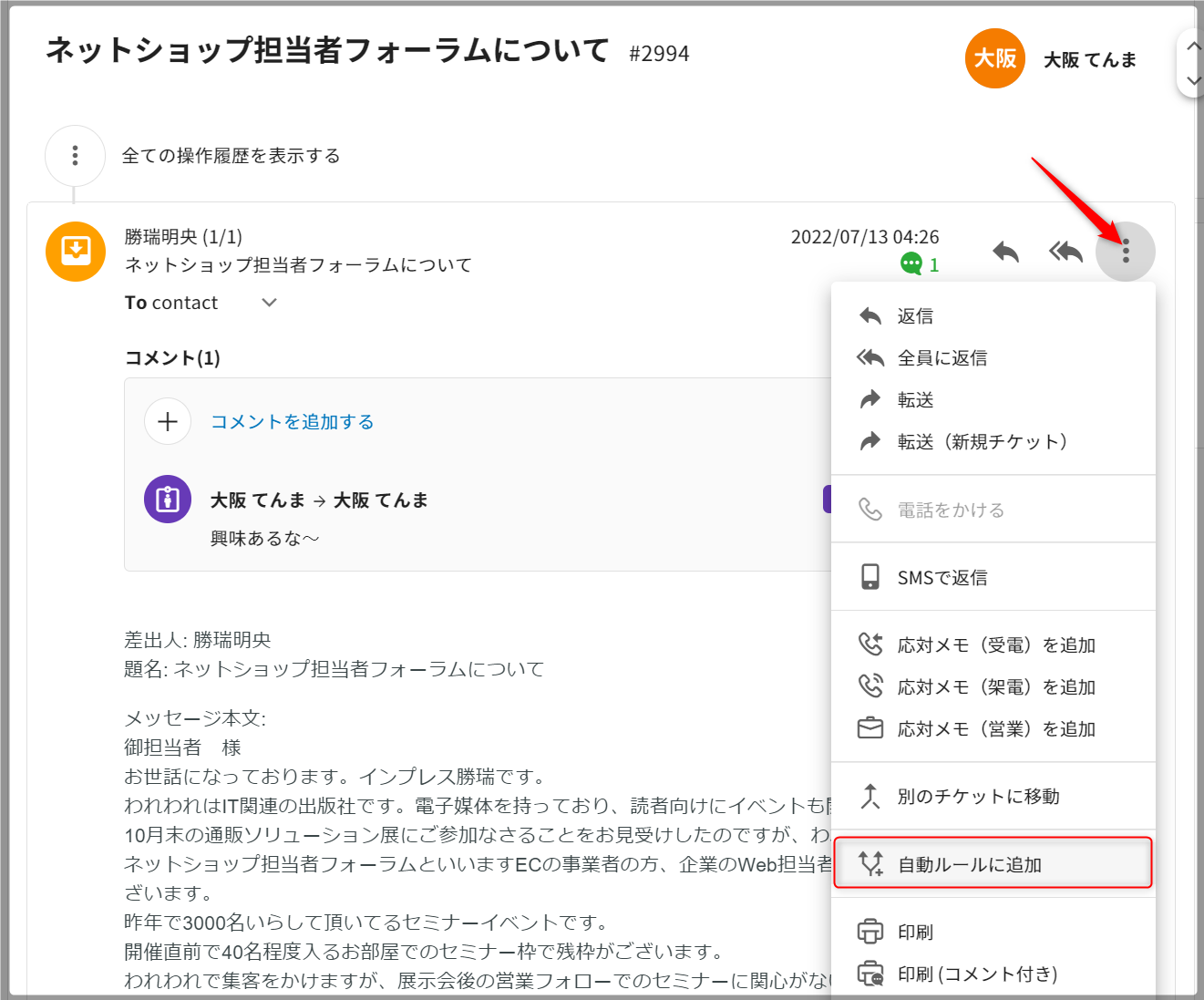The width and height of the screenshot is (1204, 1000).
Task: Show all operation history via three-dot button
Action: [76, 156]
